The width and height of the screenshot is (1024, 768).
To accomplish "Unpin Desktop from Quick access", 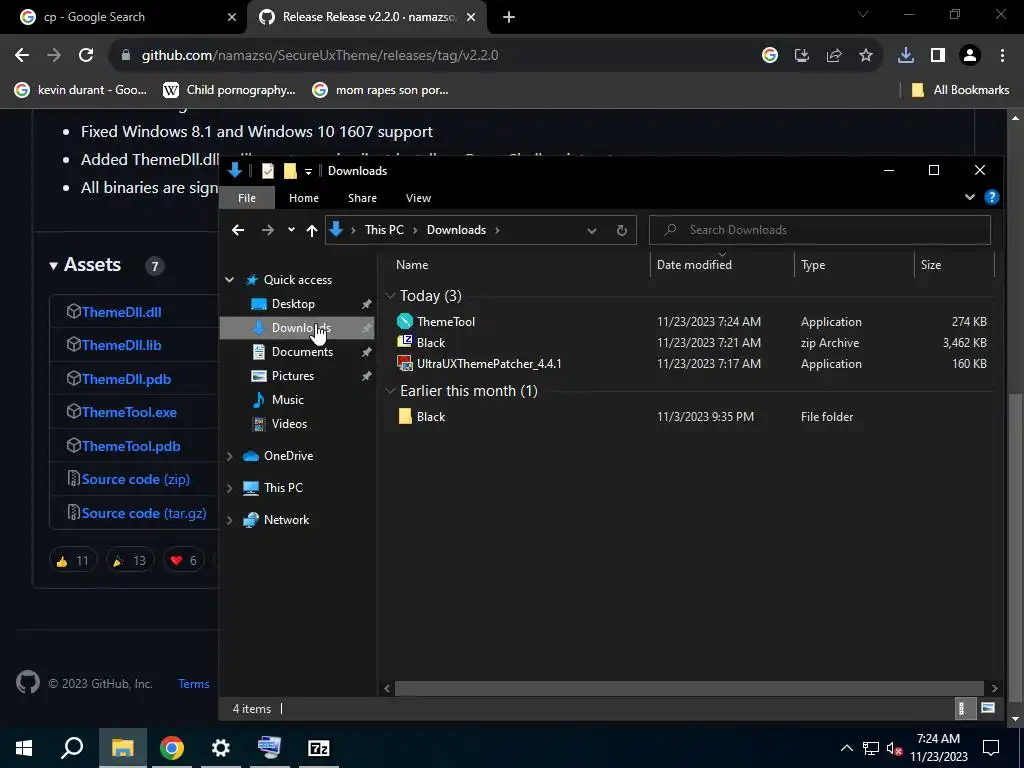I will [366, 304].
